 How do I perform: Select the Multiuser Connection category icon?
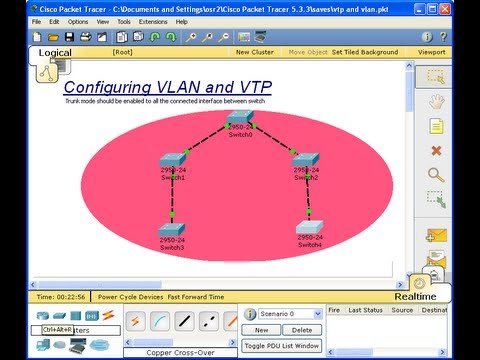(x=99, y=345)
